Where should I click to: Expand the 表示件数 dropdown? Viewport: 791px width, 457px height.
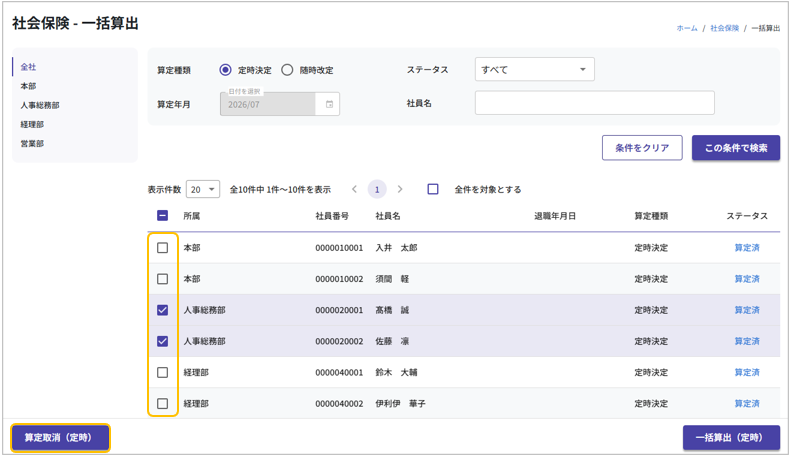203,189
